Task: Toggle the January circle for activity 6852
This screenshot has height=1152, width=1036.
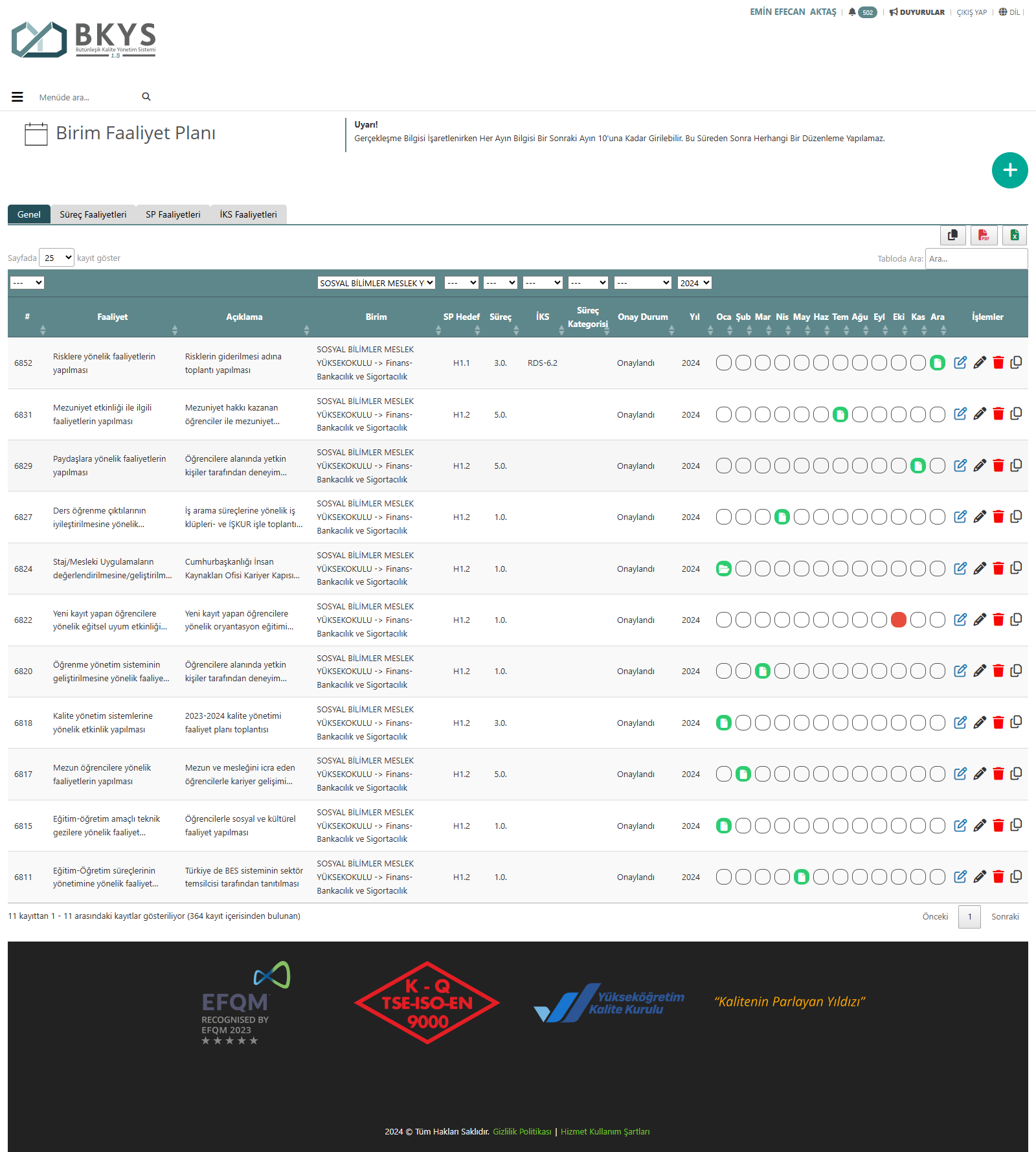Action: 724,363
